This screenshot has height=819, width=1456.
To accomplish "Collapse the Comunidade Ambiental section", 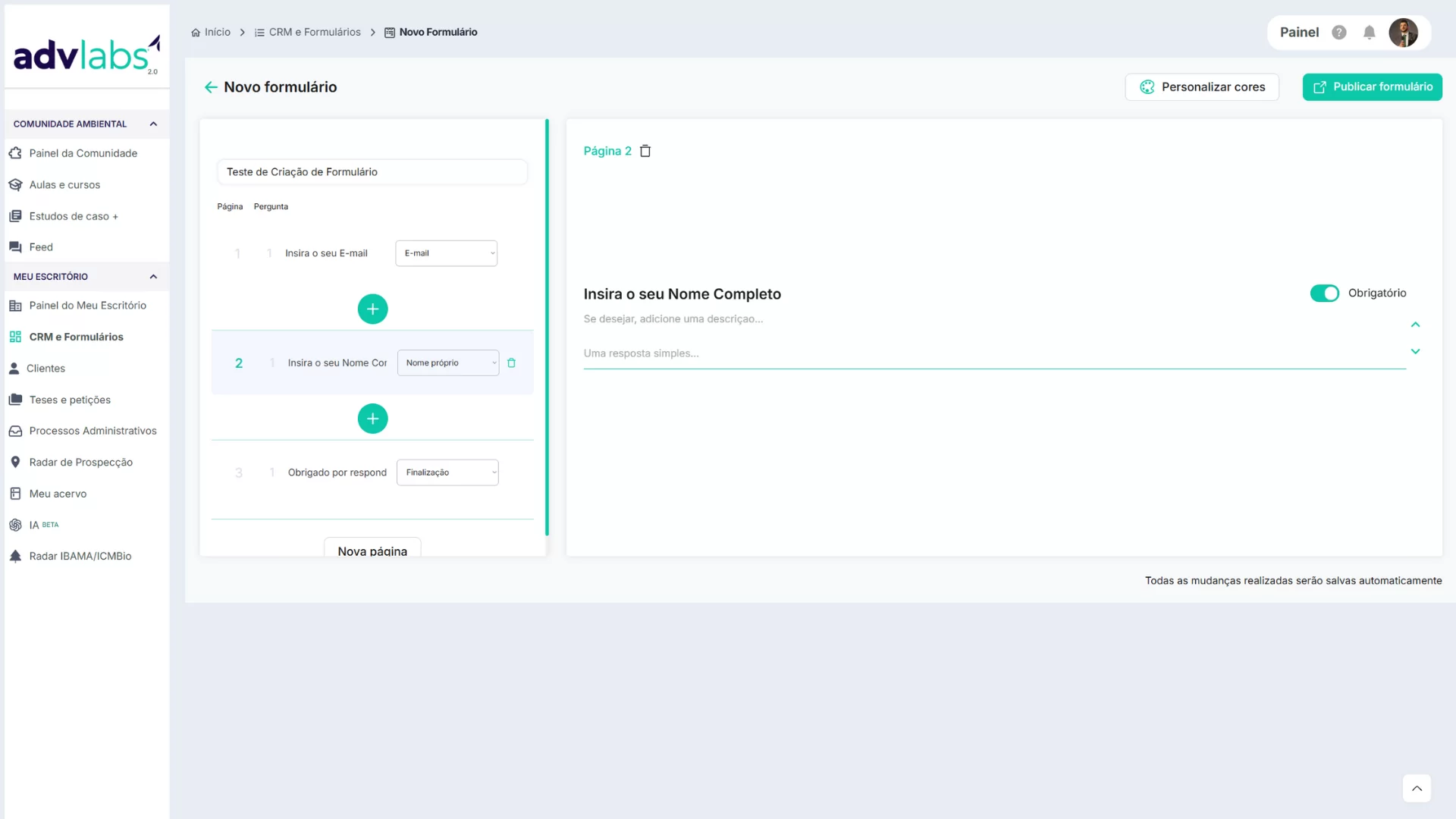I will coord(153,124).
